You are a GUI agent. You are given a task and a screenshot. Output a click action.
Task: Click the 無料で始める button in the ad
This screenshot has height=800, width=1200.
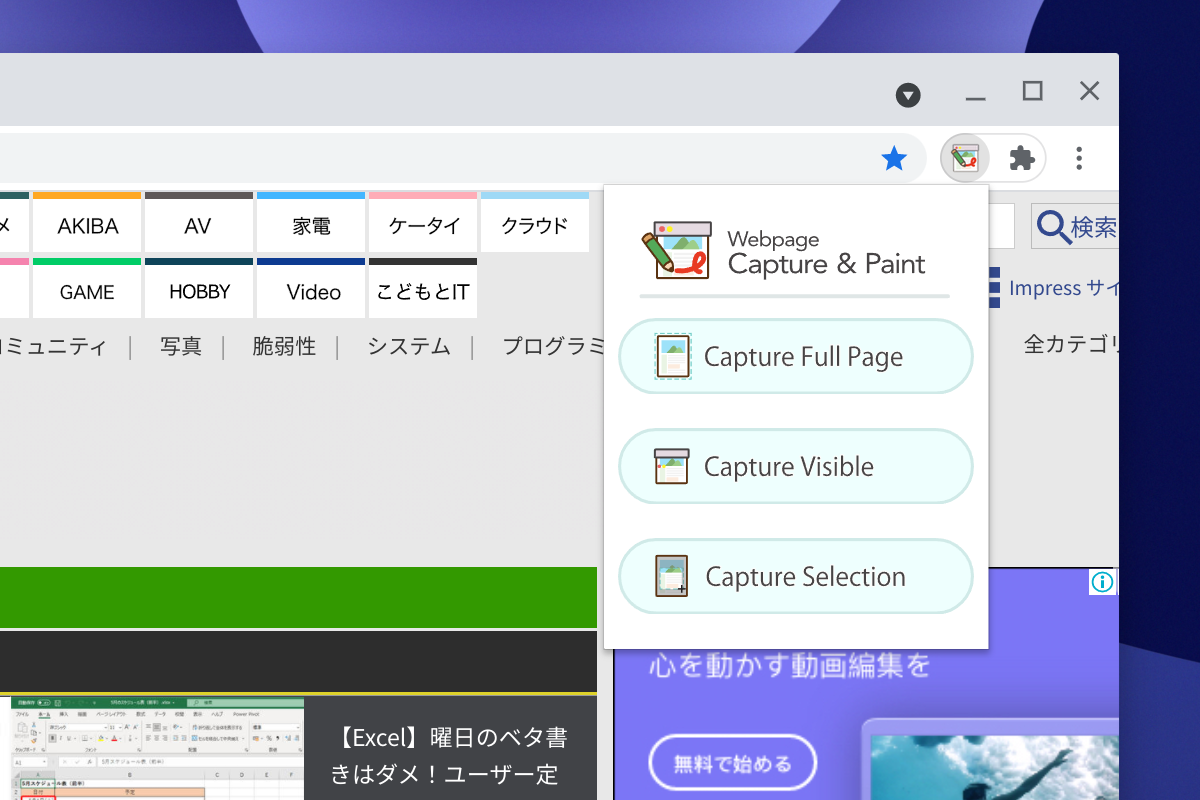pos(733,762)
